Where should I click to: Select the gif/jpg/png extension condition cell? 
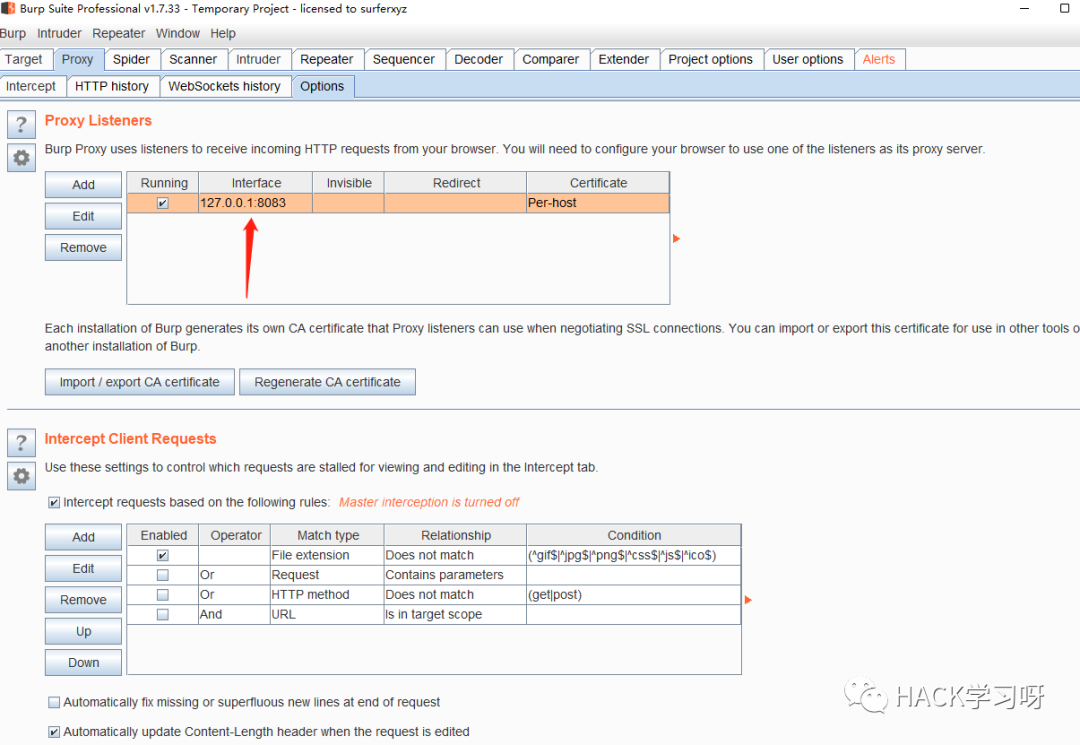(634, 555)
